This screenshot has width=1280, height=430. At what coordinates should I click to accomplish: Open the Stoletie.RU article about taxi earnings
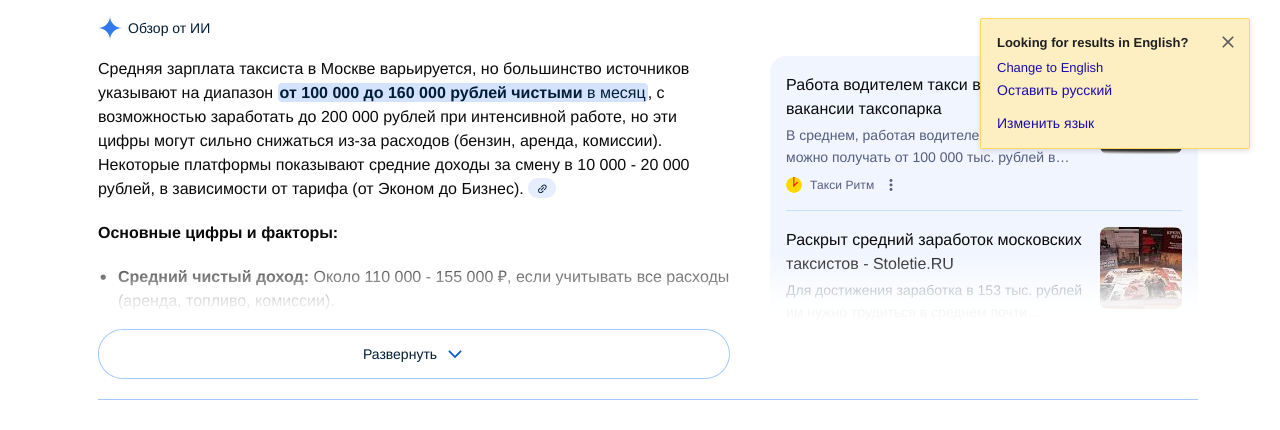933,252
